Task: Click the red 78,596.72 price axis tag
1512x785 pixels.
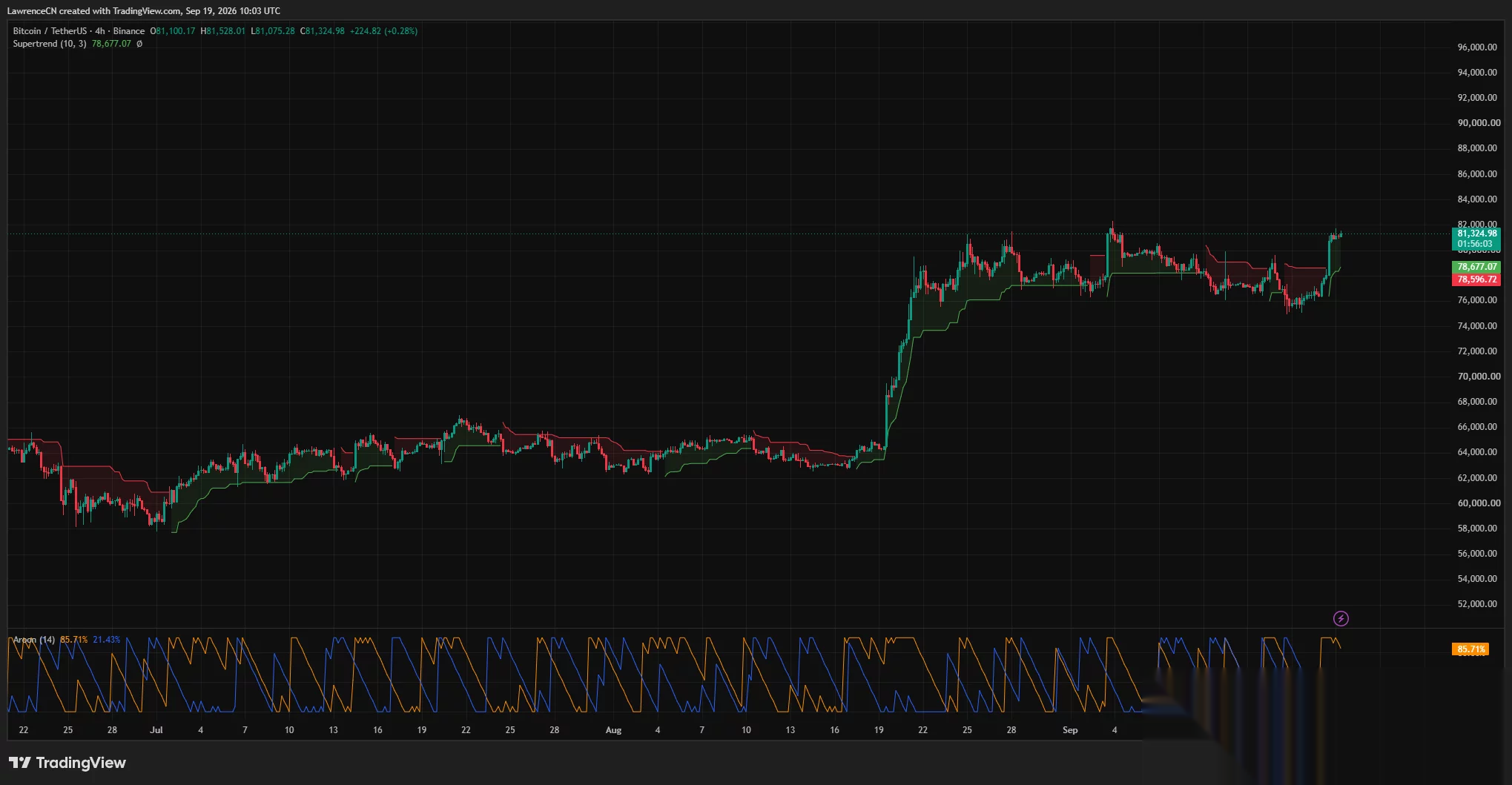Action: 1476,279
